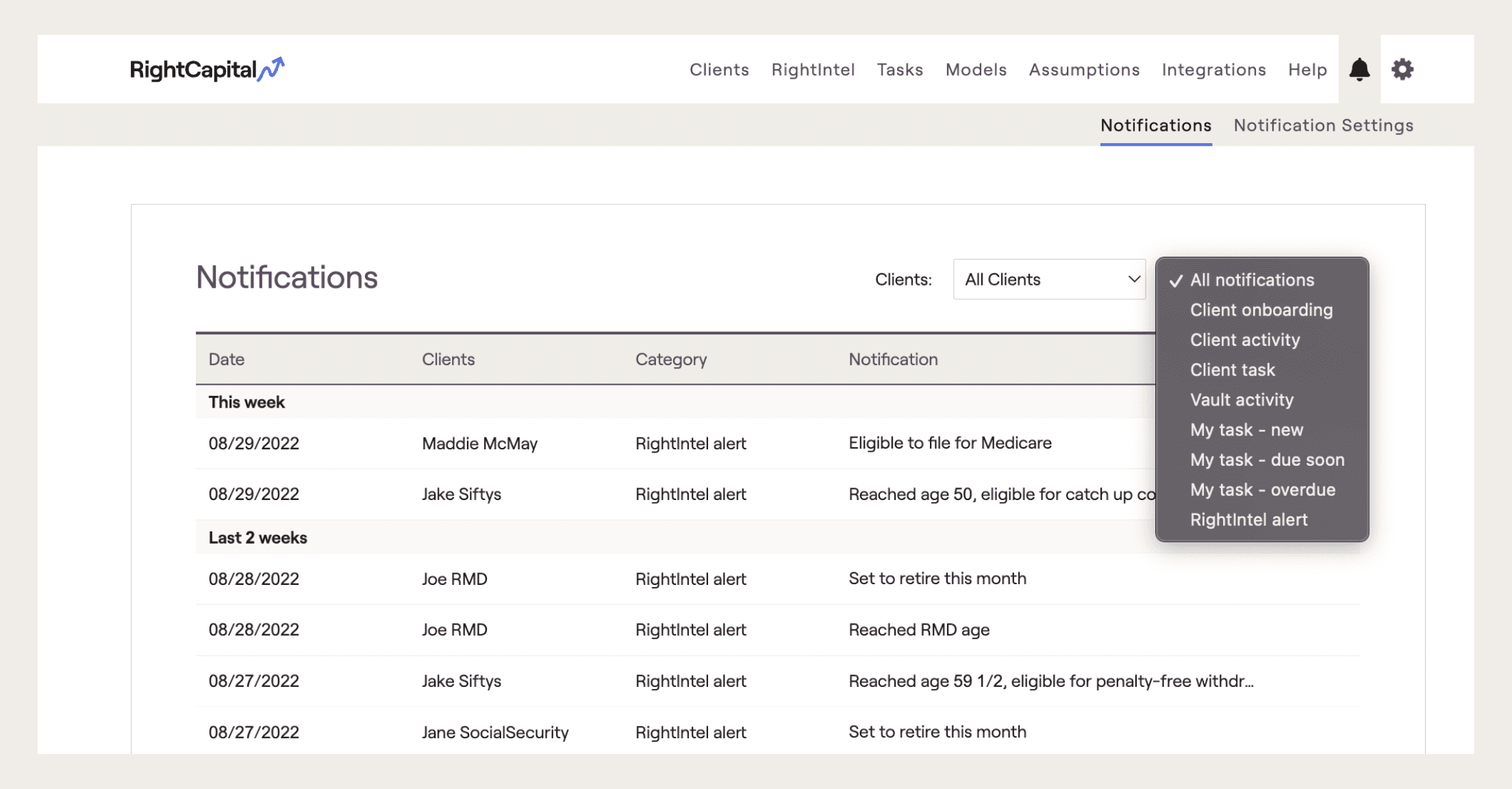1512x789 pixels.
Task: Click Jane SocialSecurity client name
Action: pyautogui.click(x=495, y=733)
